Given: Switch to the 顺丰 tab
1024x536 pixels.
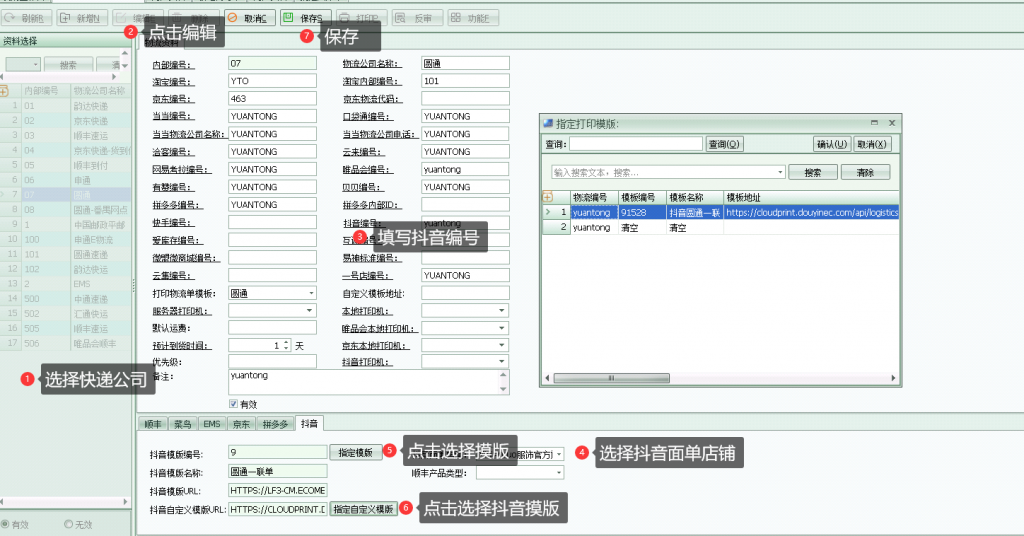Looking at the screenshot, I should pyautogui.click(x=153, y=424).
